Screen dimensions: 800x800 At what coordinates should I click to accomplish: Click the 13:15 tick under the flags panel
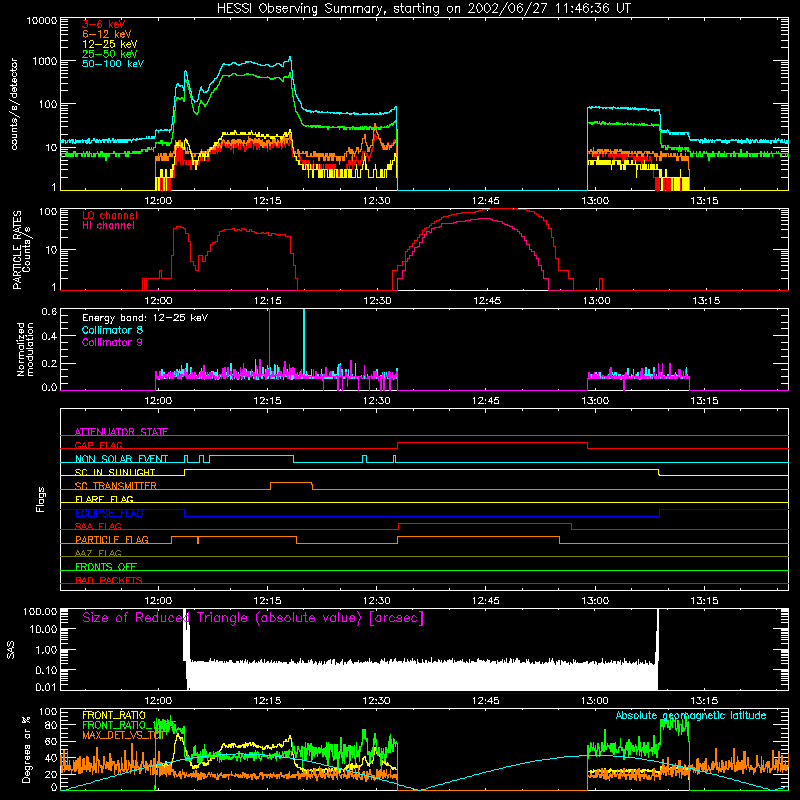click(704, 600)
